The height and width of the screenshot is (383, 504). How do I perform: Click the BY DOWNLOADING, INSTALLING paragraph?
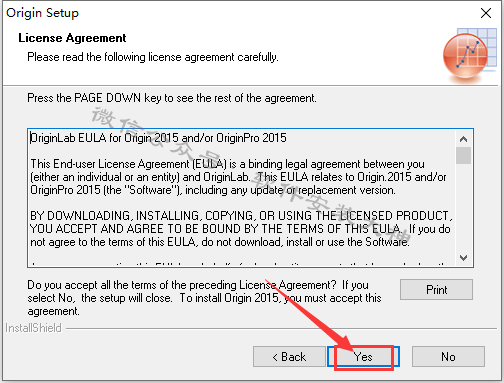click(x=241, y=229)
